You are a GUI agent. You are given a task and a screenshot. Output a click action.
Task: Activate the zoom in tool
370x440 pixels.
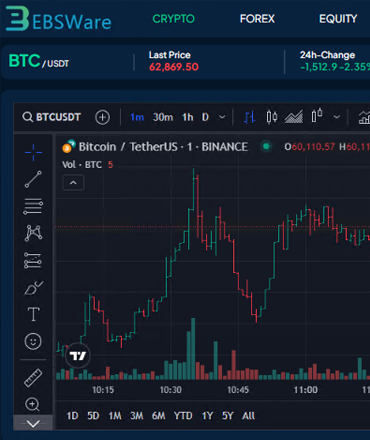[33, 404]
